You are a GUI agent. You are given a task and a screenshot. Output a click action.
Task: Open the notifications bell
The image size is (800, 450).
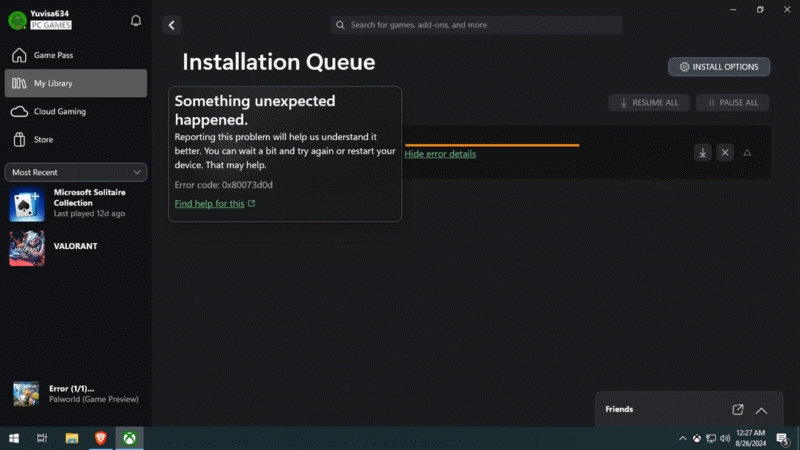pos(136,20)
